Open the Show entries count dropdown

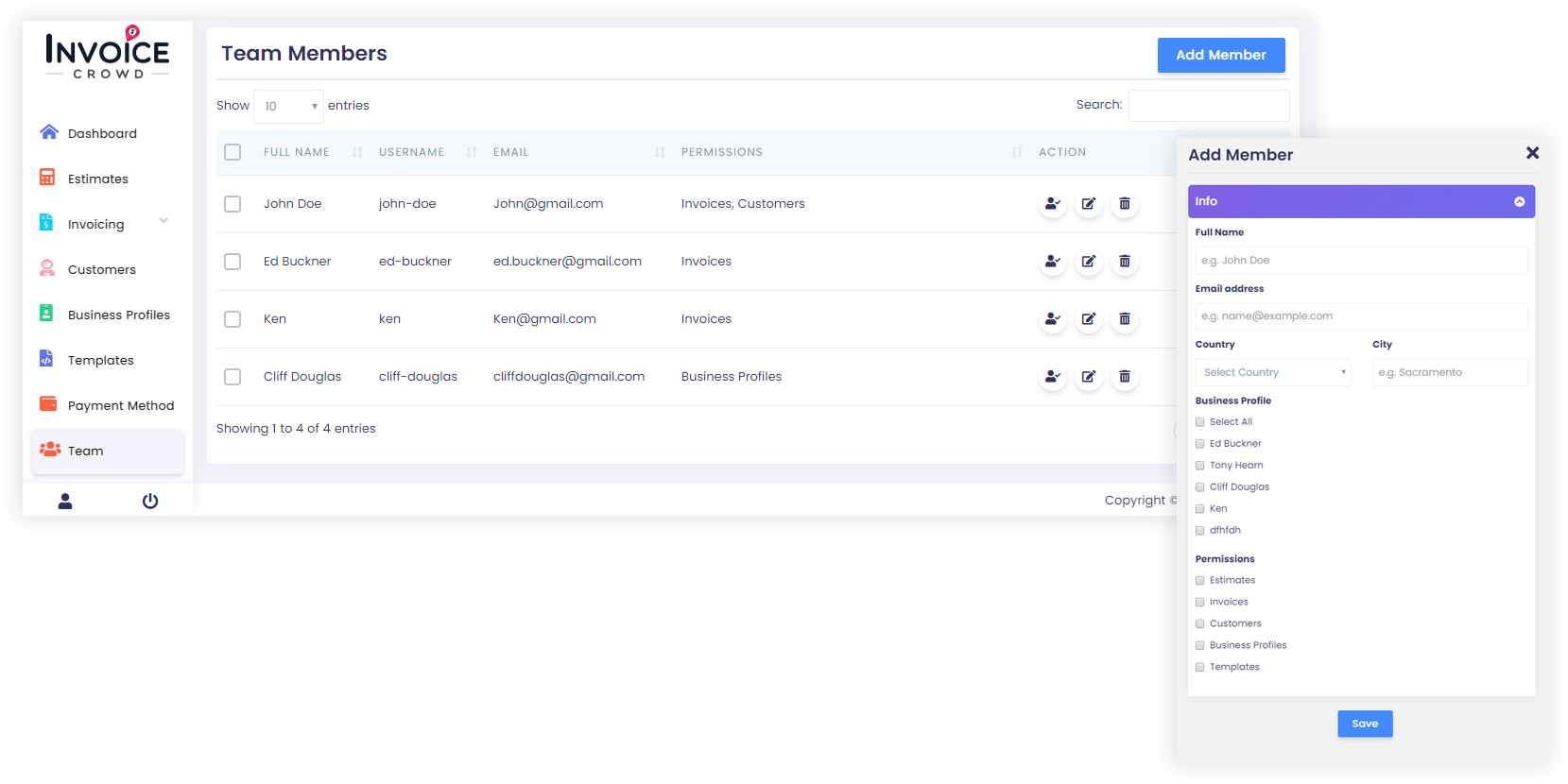point(289,107)
